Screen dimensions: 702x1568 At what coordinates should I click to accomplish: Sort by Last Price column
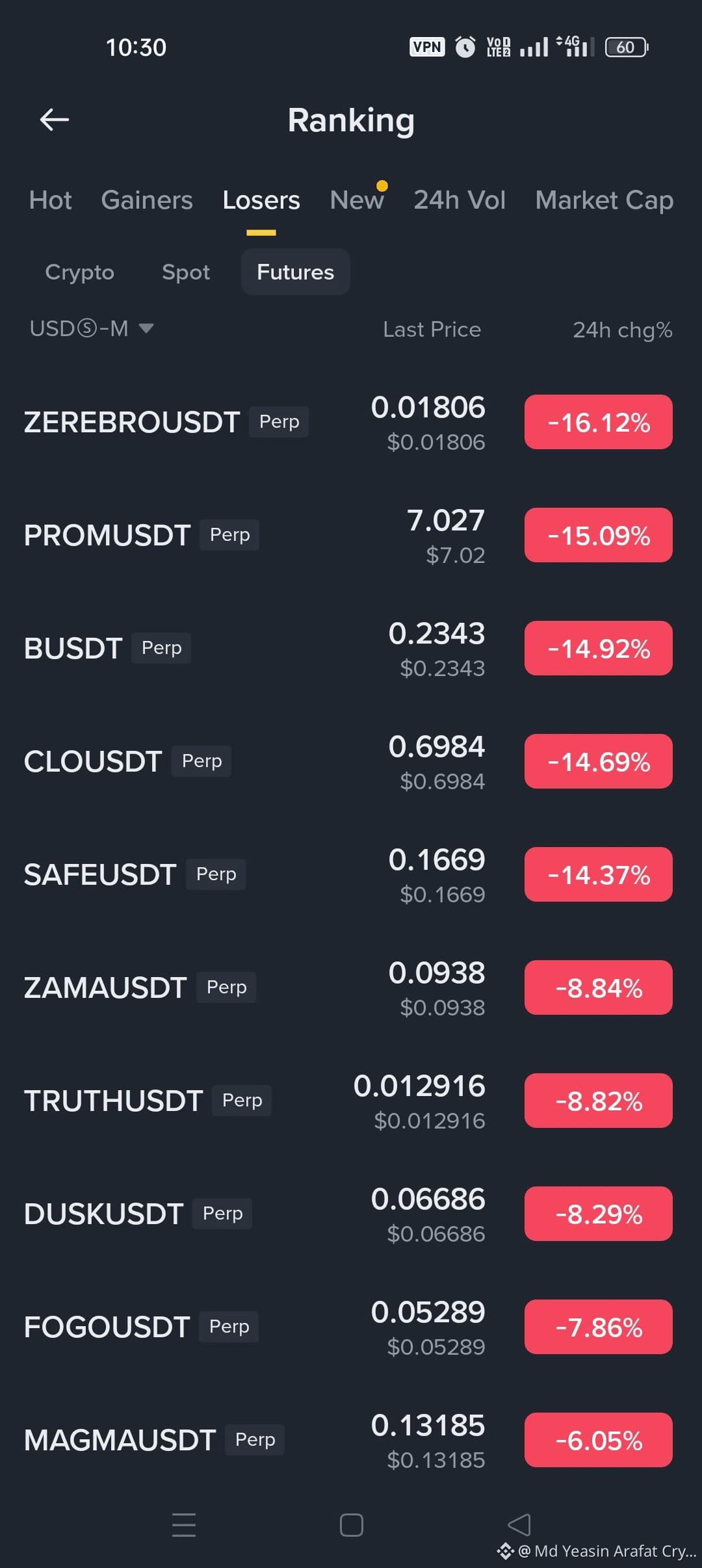[x=432, y=330]
